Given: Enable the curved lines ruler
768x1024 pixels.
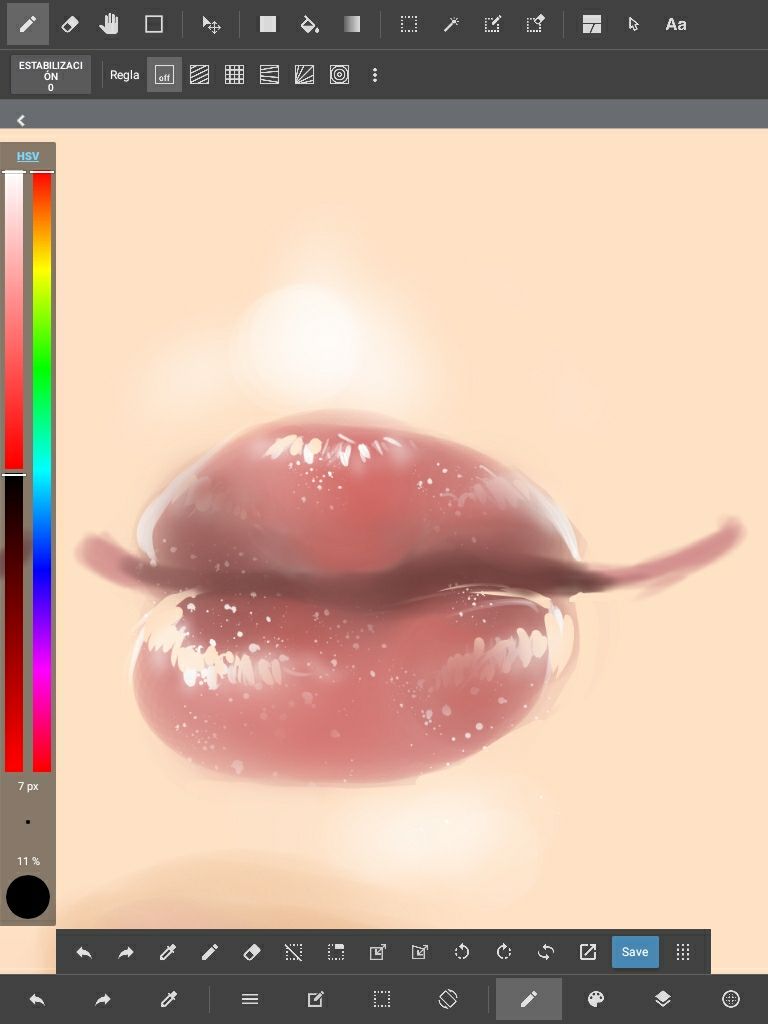Looking at the screenshot, I should (269, 75).
